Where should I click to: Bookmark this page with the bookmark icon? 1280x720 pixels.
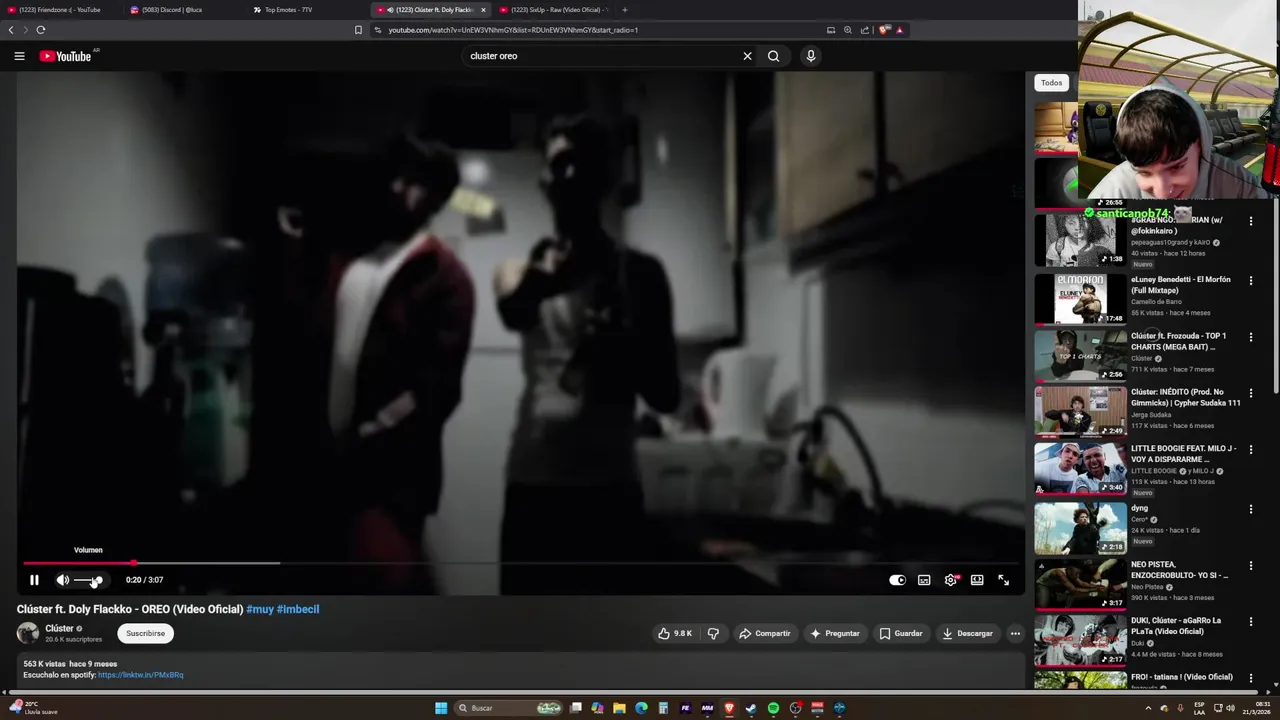[358, 30]
